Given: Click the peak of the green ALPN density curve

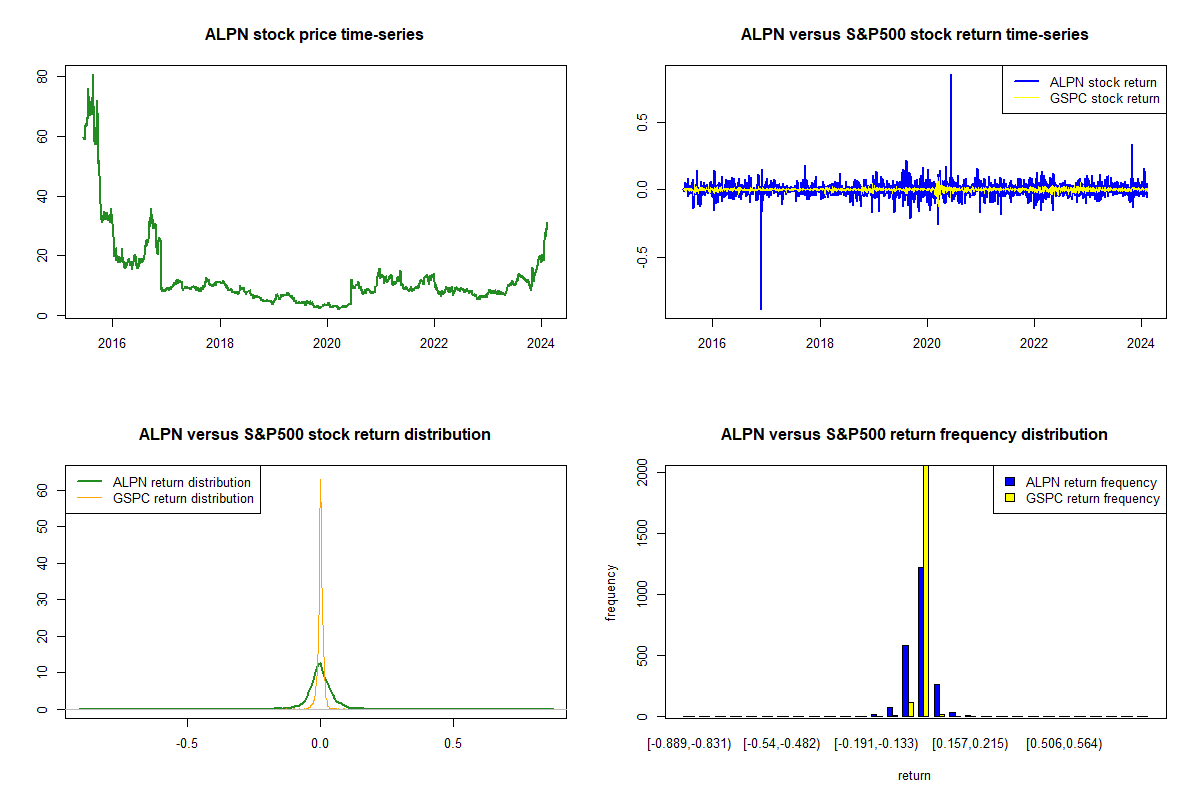Looking at the screenshot, I should click(319, 663).
